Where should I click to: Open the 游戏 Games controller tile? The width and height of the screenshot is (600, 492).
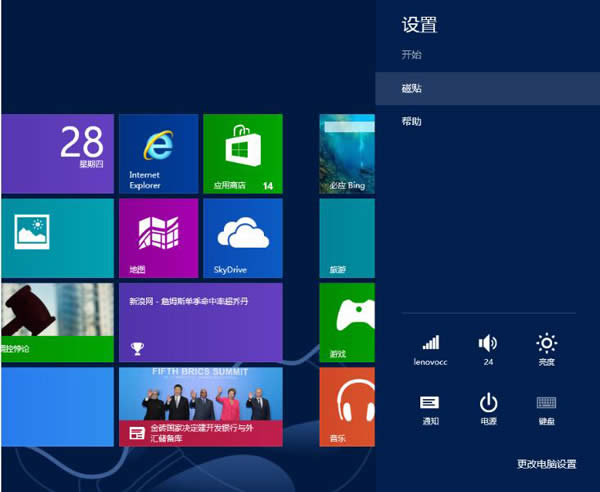click(x=347, y=323)
